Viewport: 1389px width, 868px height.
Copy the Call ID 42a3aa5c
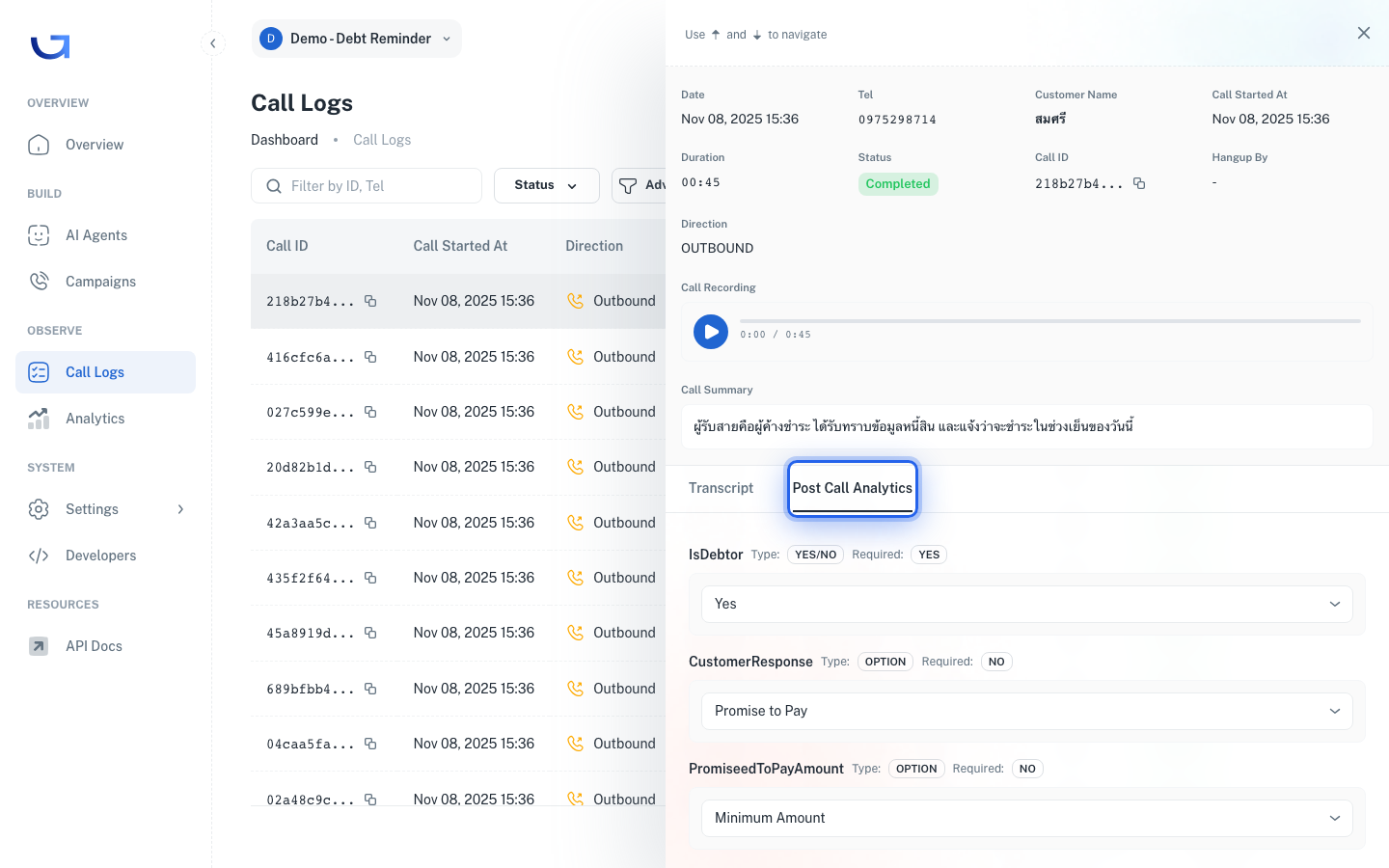tap(370, 523)
